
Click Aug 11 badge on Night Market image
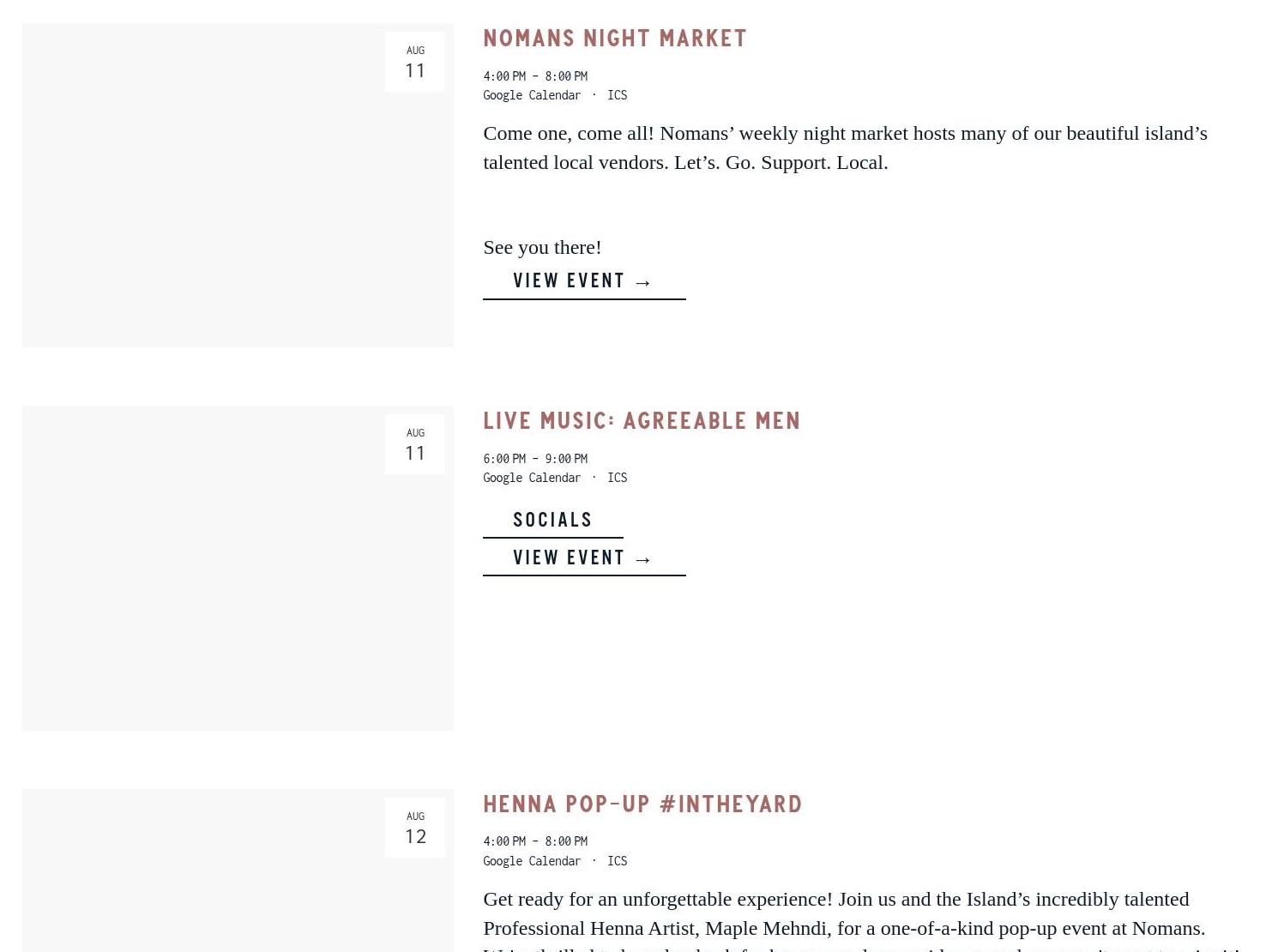[415, 62]
